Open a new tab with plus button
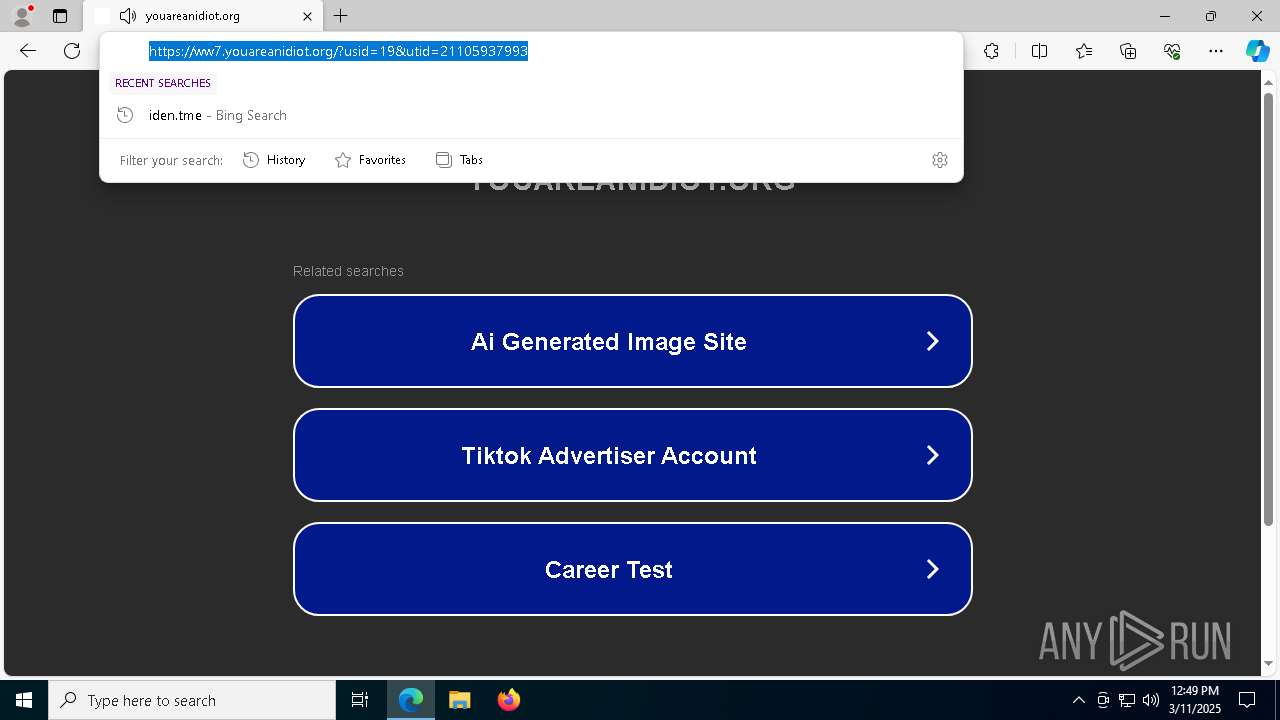 [341, 16]
